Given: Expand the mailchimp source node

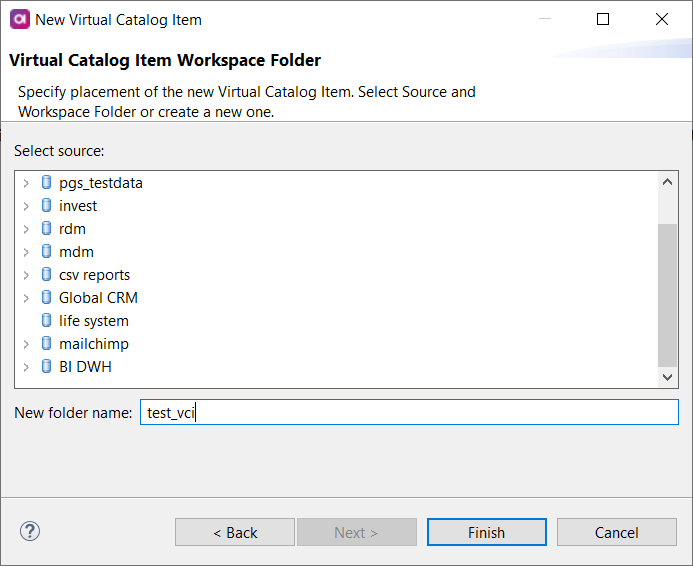Looking at the screenshot, I should 26,344.
